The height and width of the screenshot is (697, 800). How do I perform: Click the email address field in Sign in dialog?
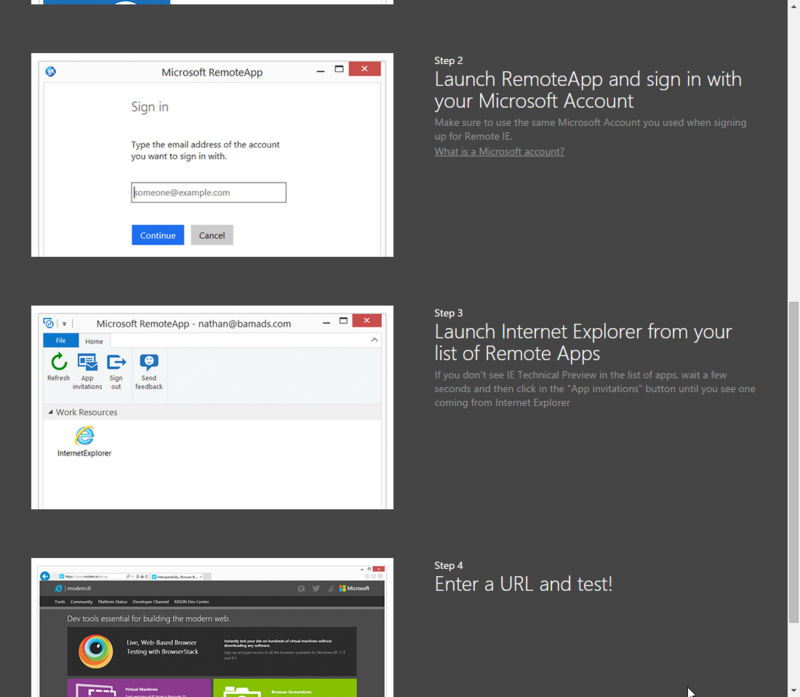[x=209, y=192]
